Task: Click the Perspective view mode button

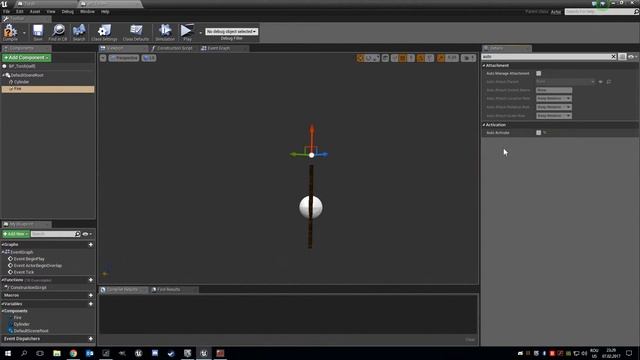Action: pyautogui.click(x=124, y=58)
